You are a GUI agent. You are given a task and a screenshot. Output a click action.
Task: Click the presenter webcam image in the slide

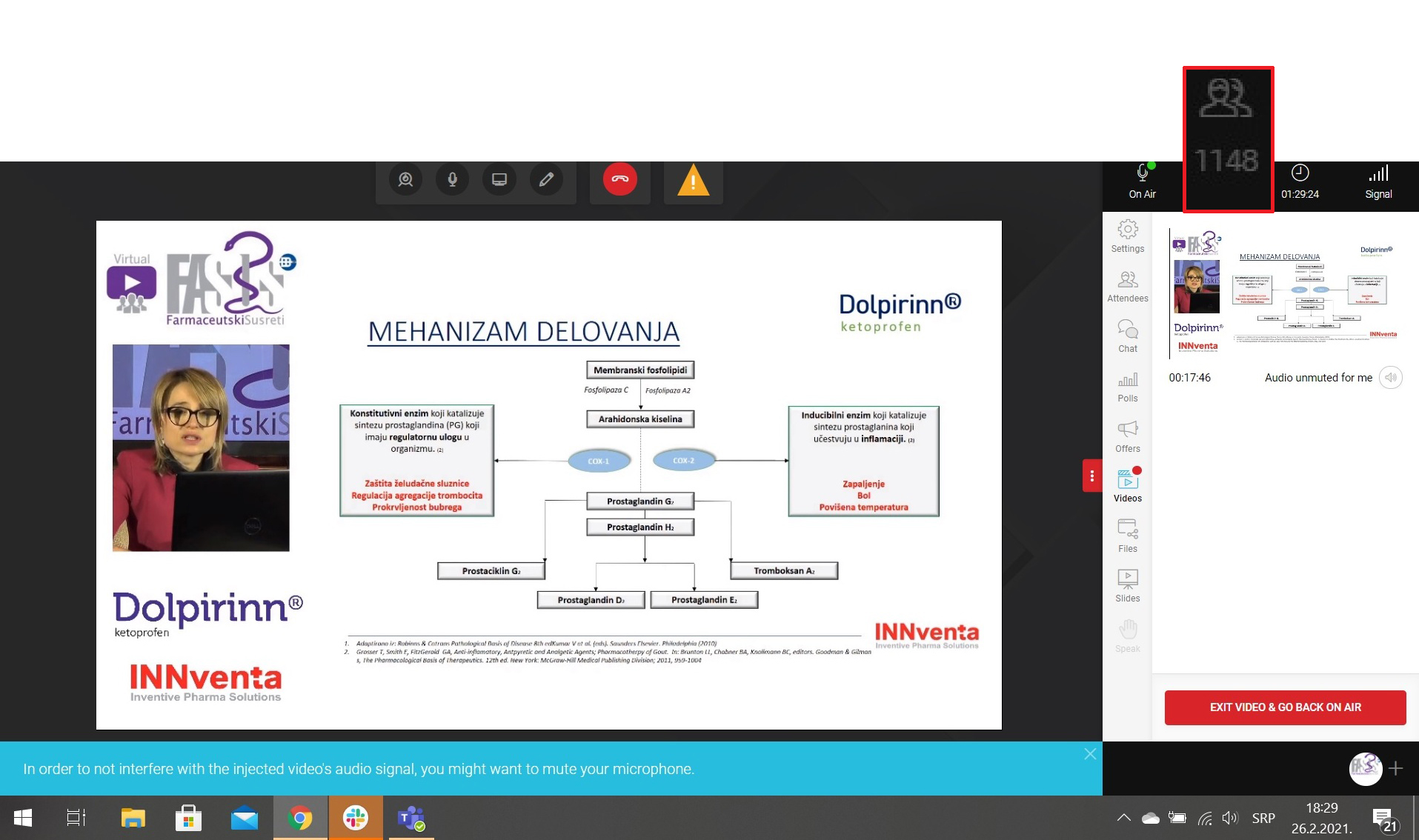pos(201,447)
